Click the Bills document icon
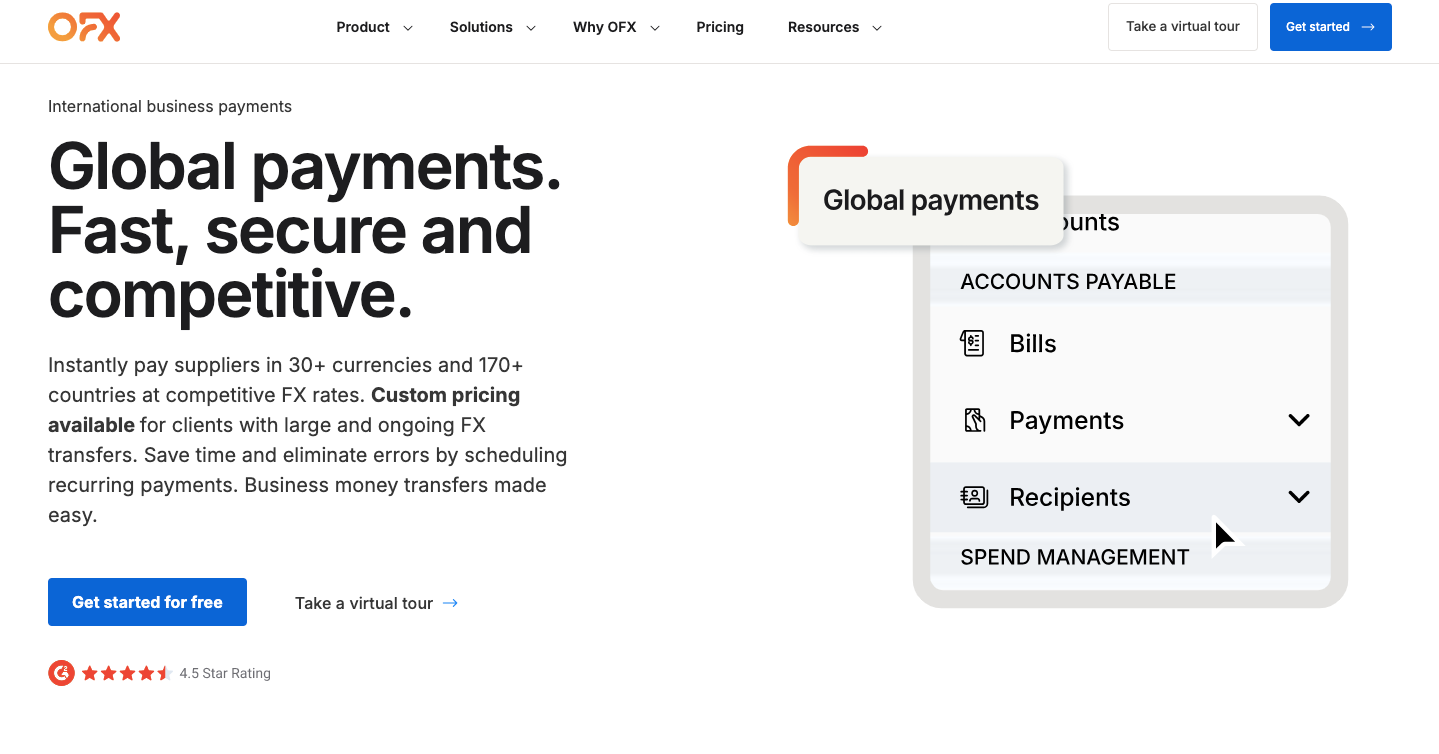This screenshot has width=1439, height=754. (x=972, y=344)
